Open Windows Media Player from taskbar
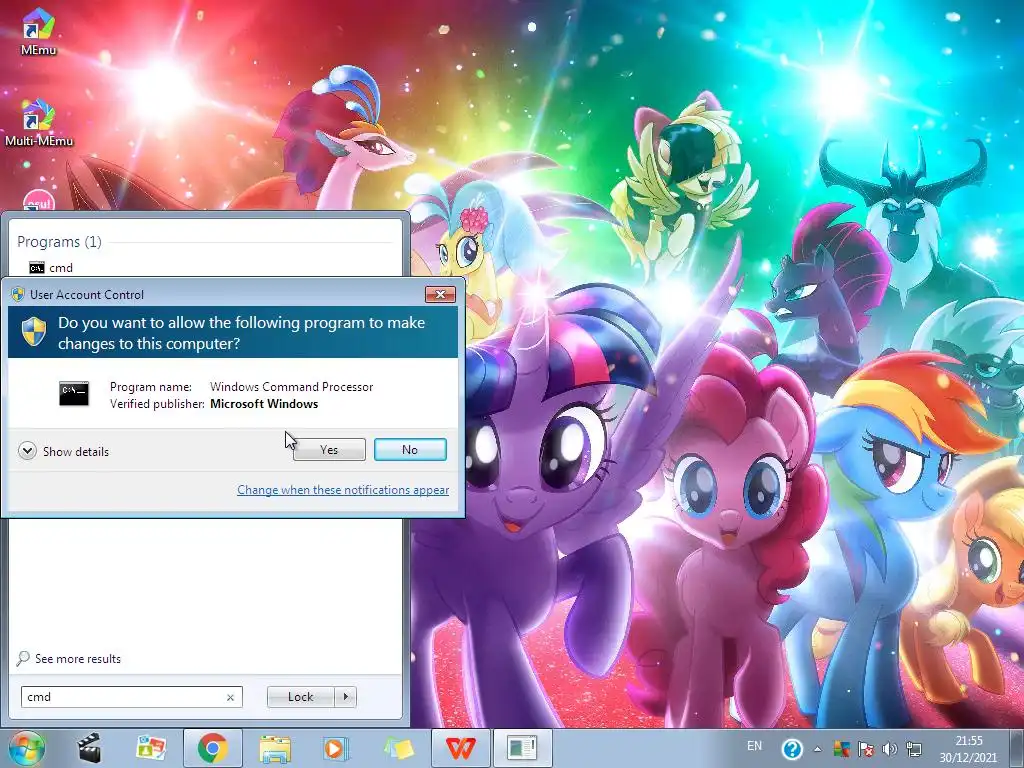1024x768 pixels. (x=336, y=748)
